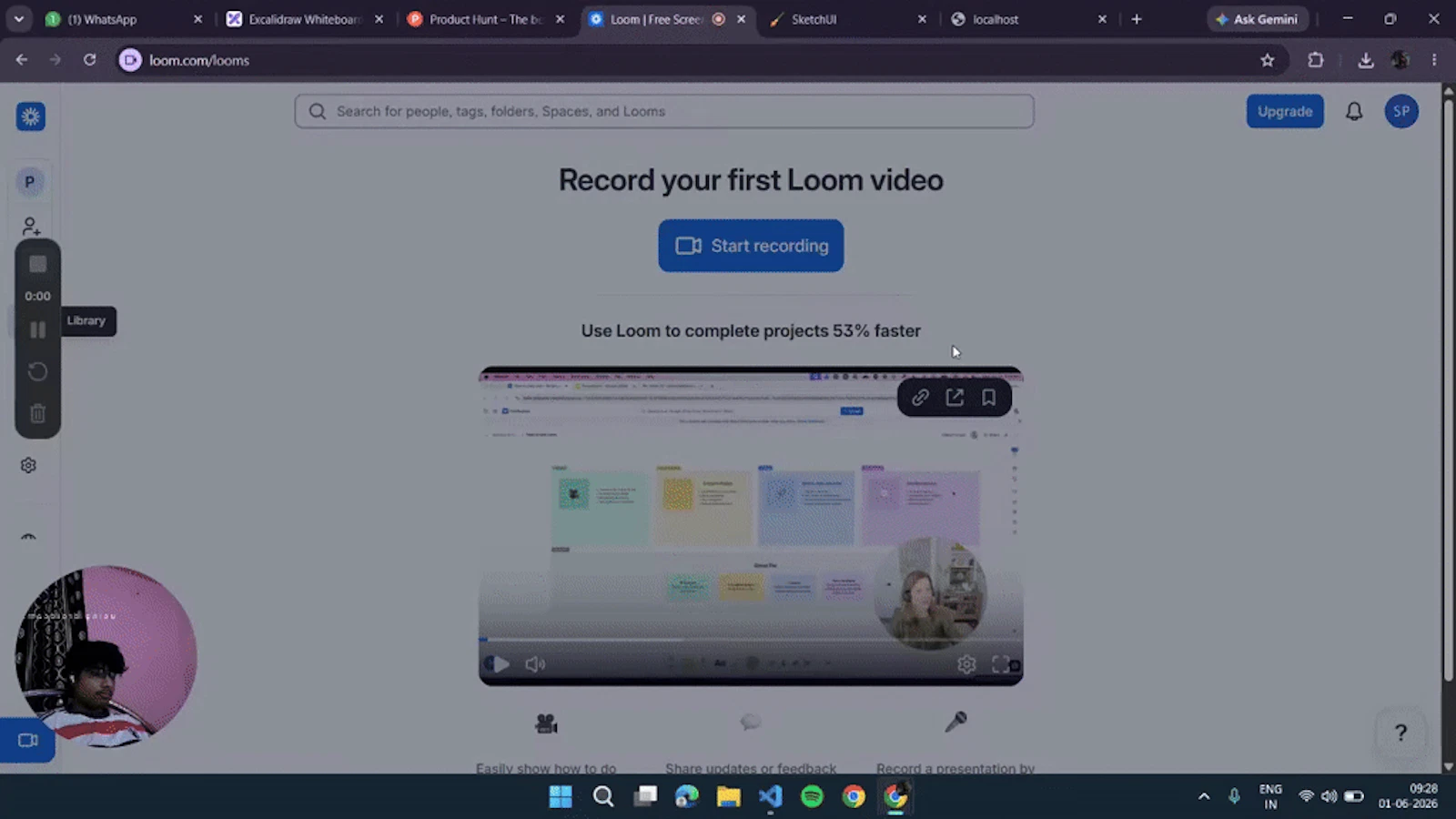Open the SP profile avatar menu
The width and height of the screenshot is (1456, 819).
(1401, 111)
